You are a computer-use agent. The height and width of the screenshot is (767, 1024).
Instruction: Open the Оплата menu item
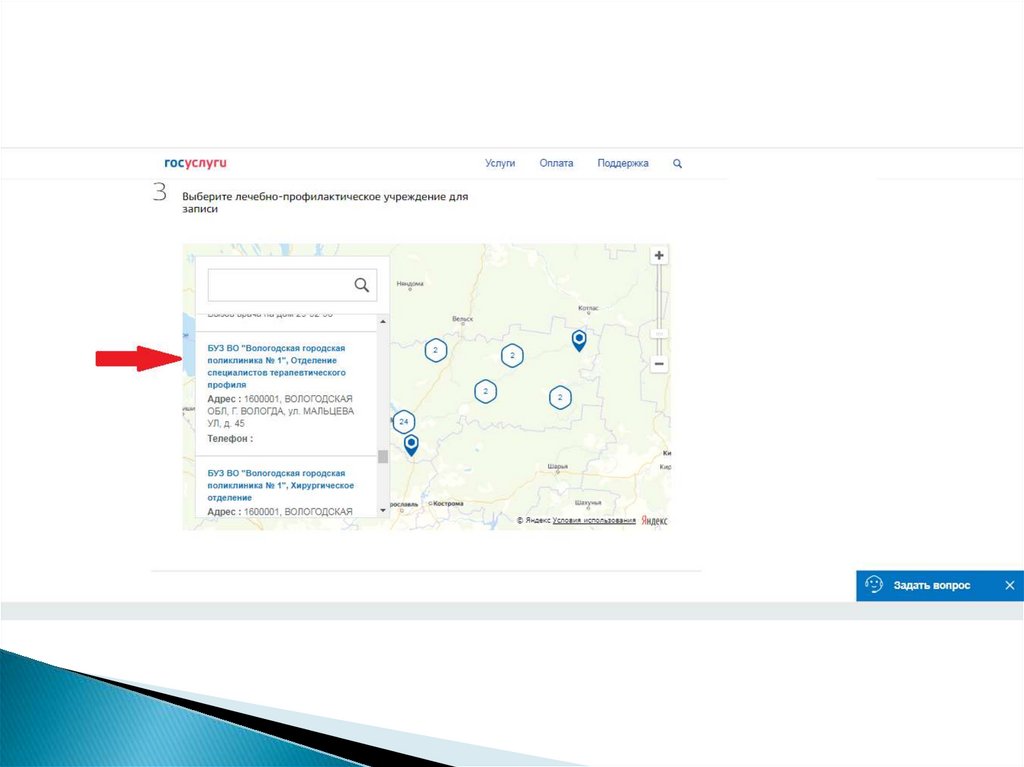(x=556, y=164)
